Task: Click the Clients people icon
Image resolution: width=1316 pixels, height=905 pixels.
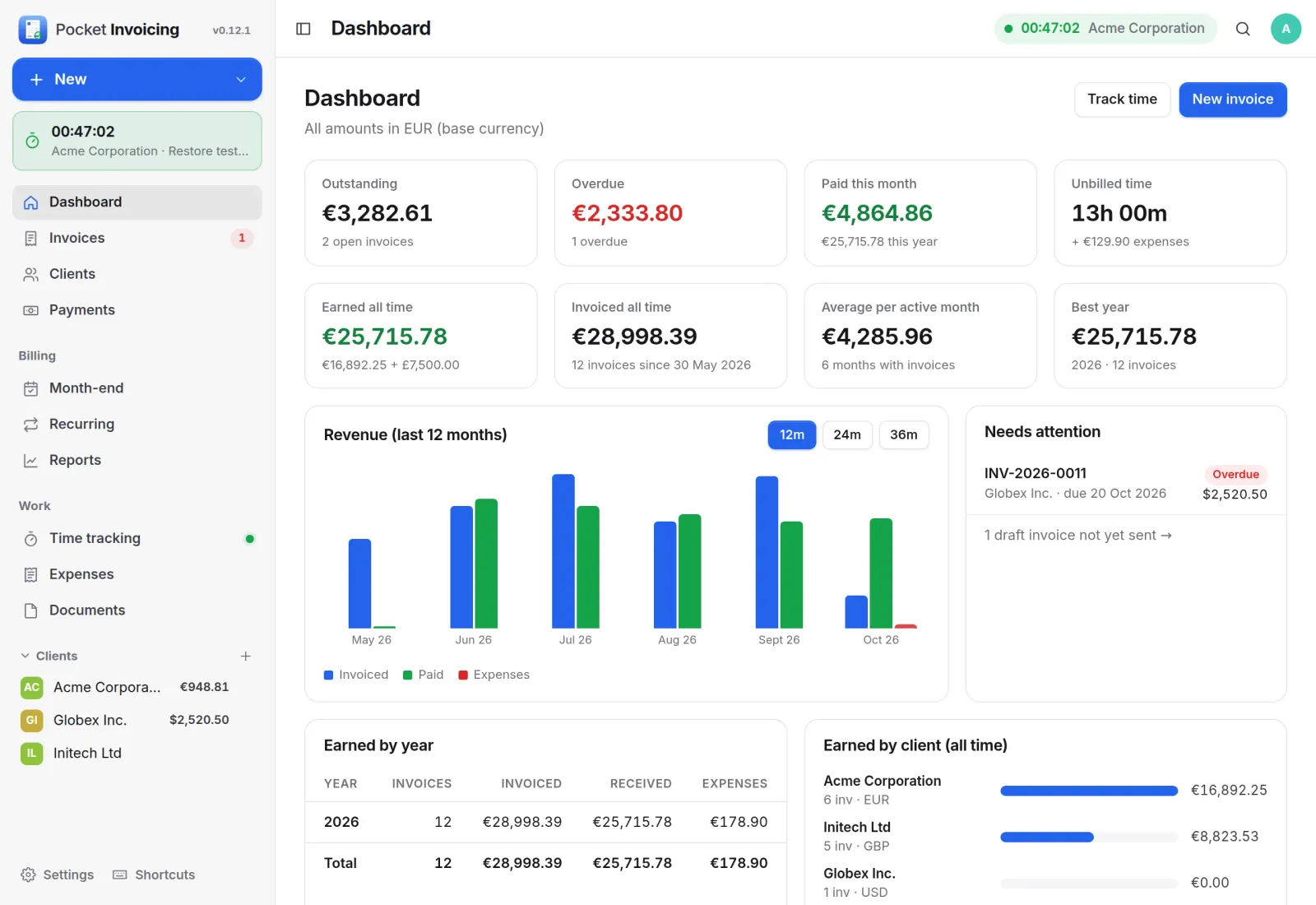Action: click(x=31, y=274)
